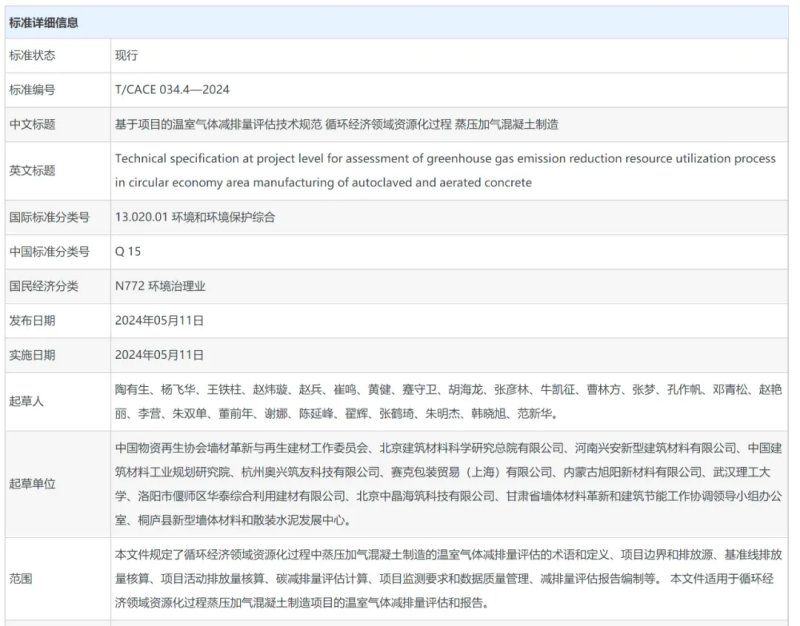Click the drafting units text starting 中国物资再生协会
The height and width of the screenshot is (626, 800).
pos(448,484)
